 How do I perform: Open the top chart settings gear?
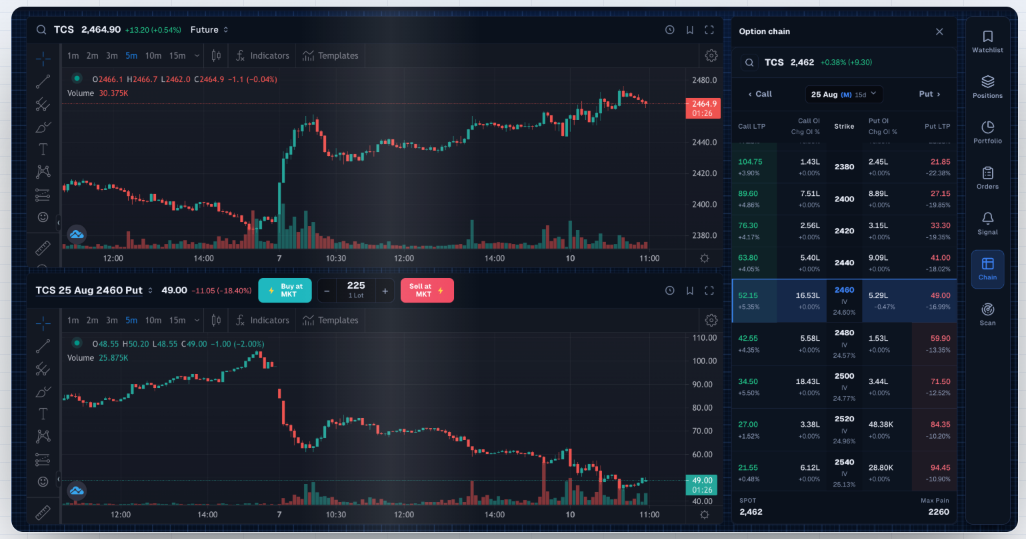pyautogui.click(x=711, y=56)
